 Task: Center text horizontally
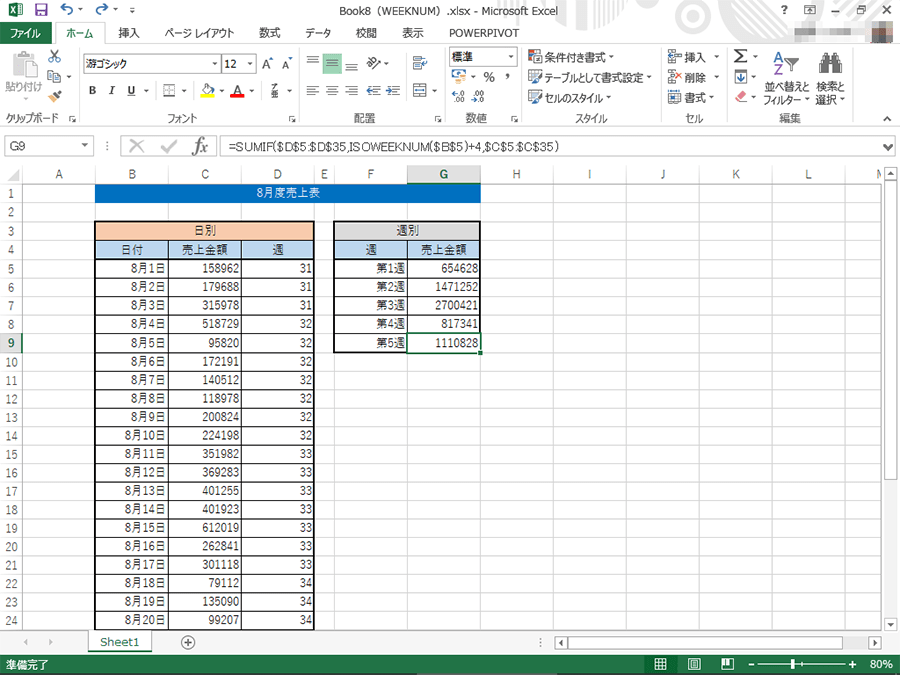(332, 91)
